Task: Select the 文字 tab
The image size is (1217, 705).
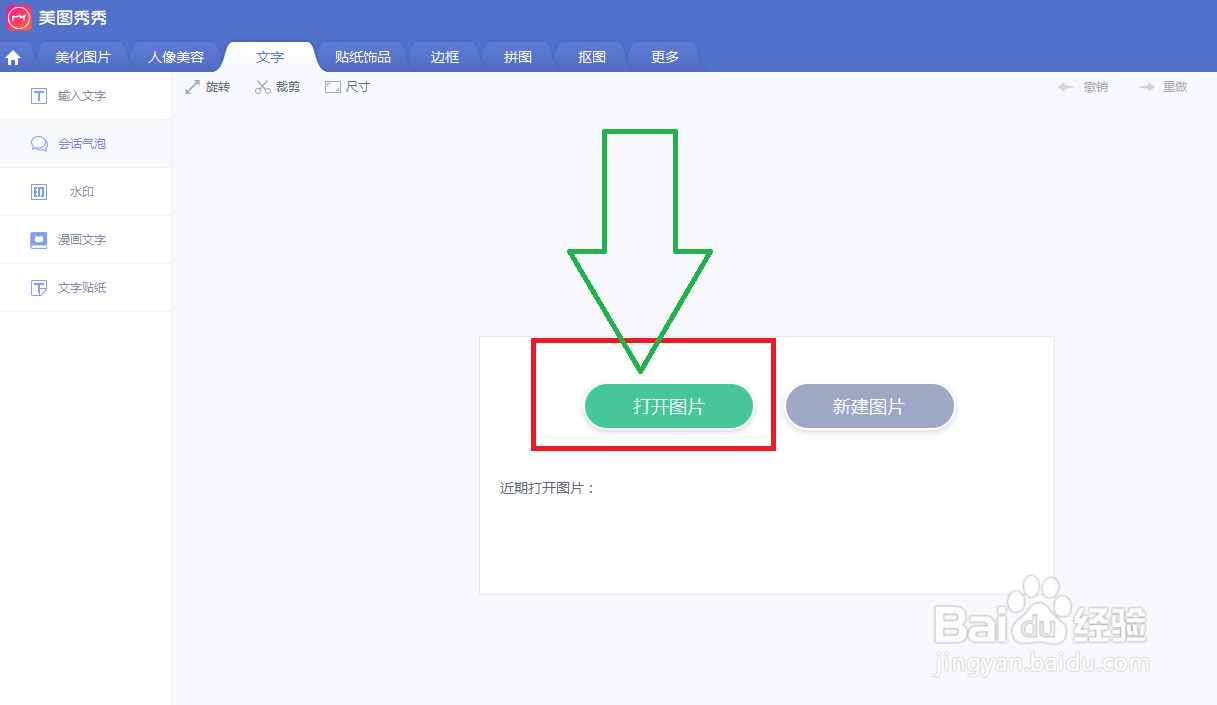Action: pos(270,57)
